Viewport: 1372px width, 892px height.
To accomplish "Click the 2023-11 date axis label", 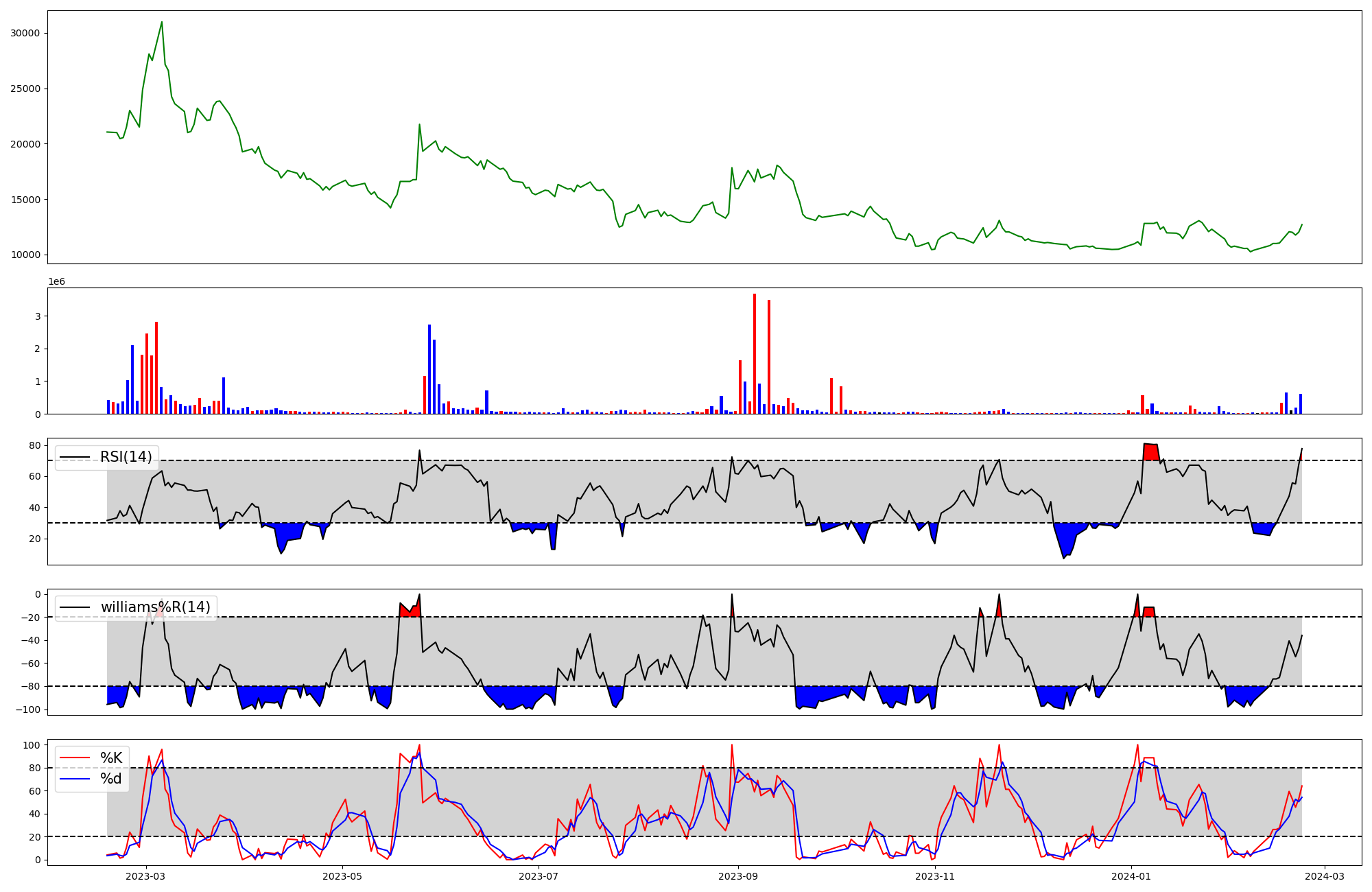I will 935,876.
